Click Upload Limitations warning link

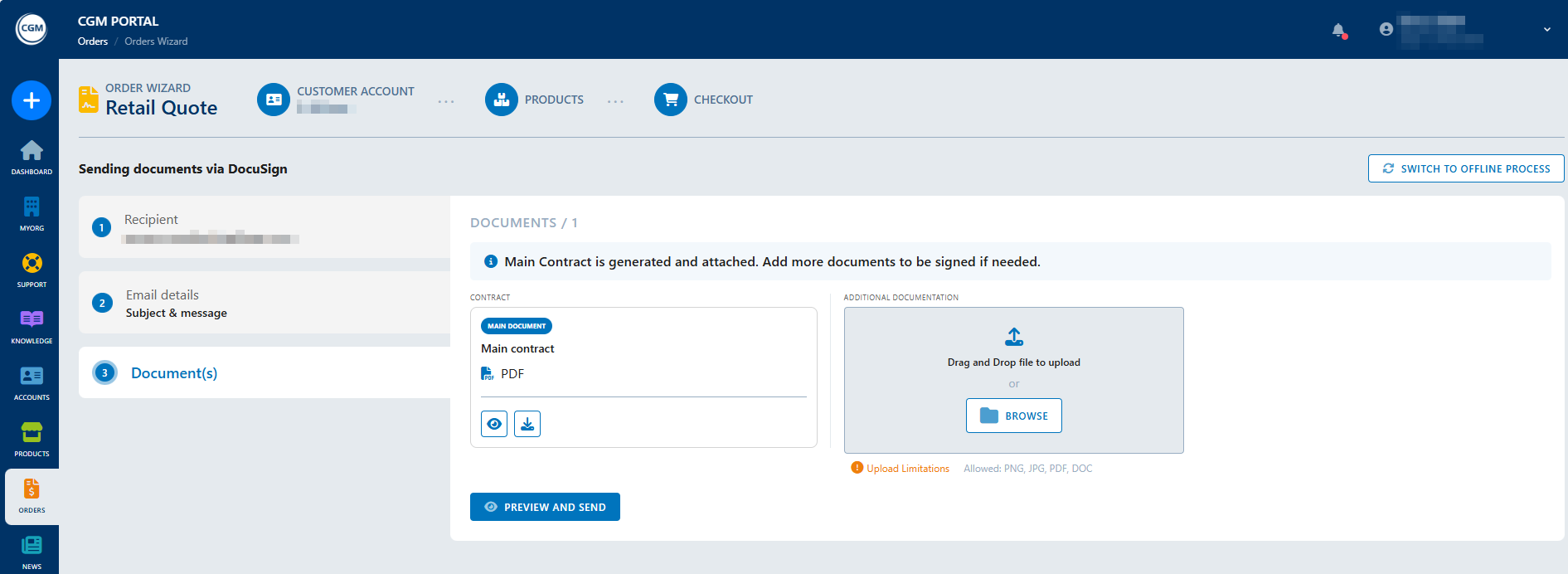[901, 469]
